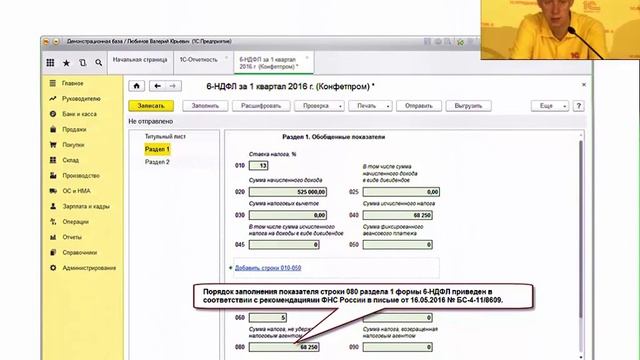This screenshot has width=640, height=360.
Task: Open ОС и НМА section
Action: [76, 191]
